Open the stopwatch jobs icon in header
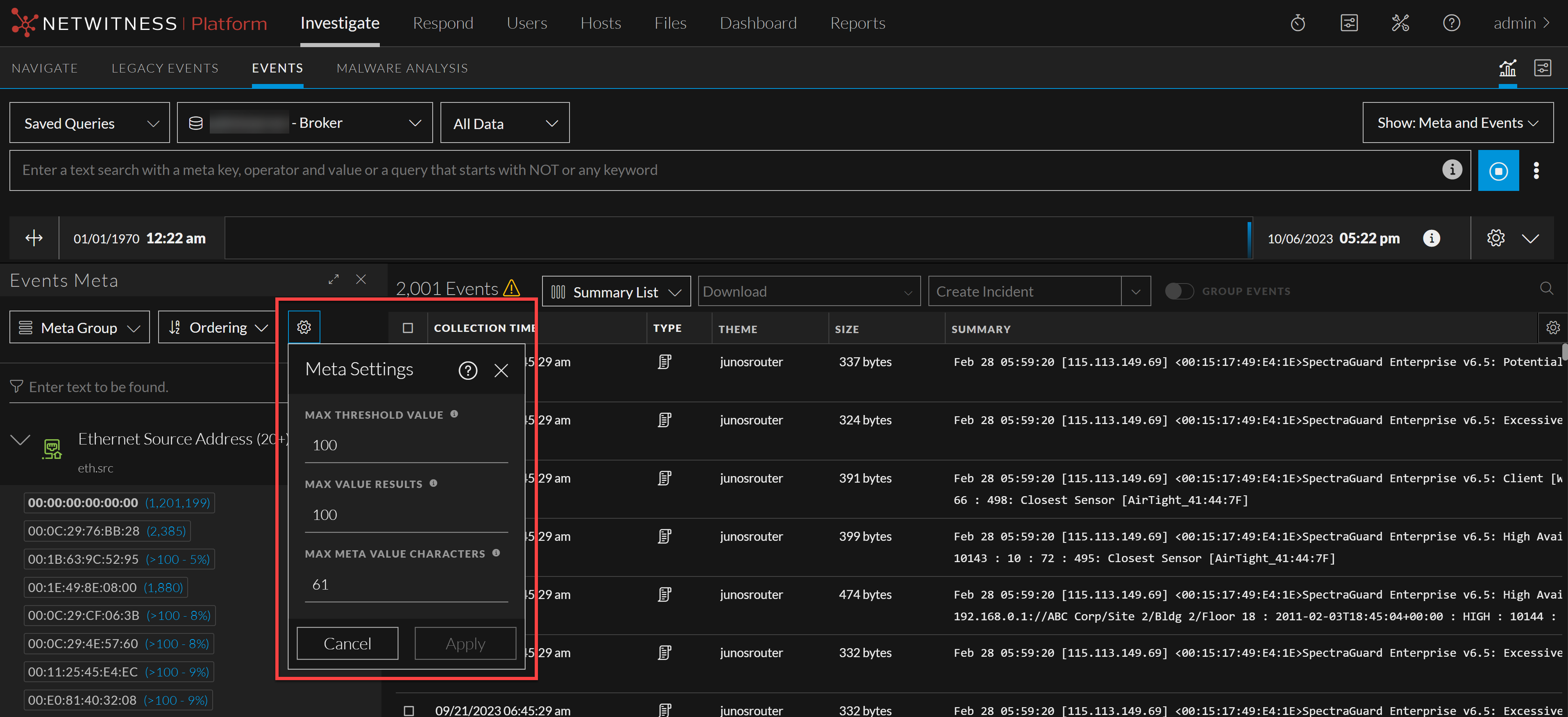This screenshot has height=717, width=1568. coord(1298,23)
